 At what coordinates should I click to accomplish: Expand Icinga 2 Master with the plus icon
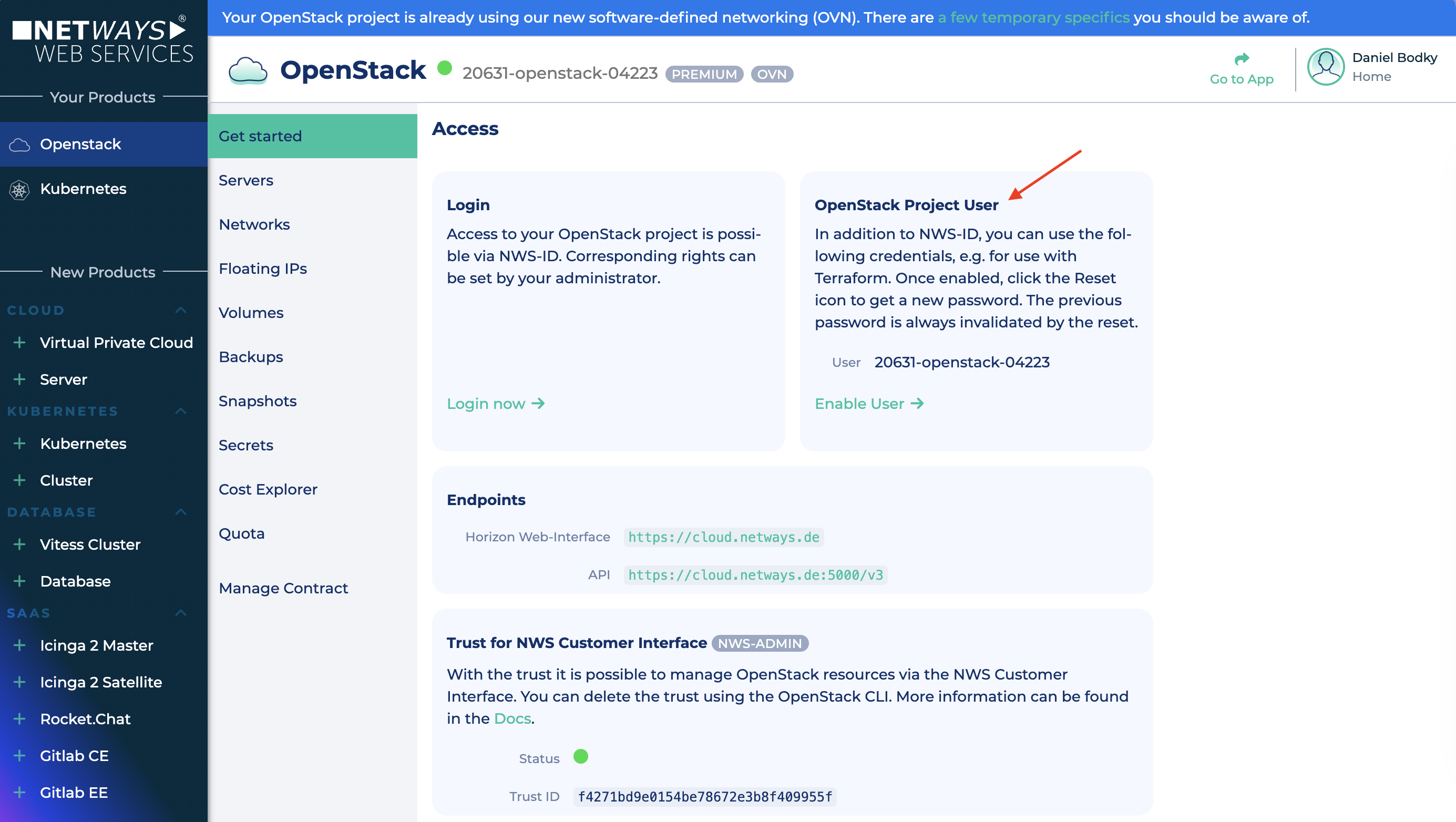coord(20,645)
